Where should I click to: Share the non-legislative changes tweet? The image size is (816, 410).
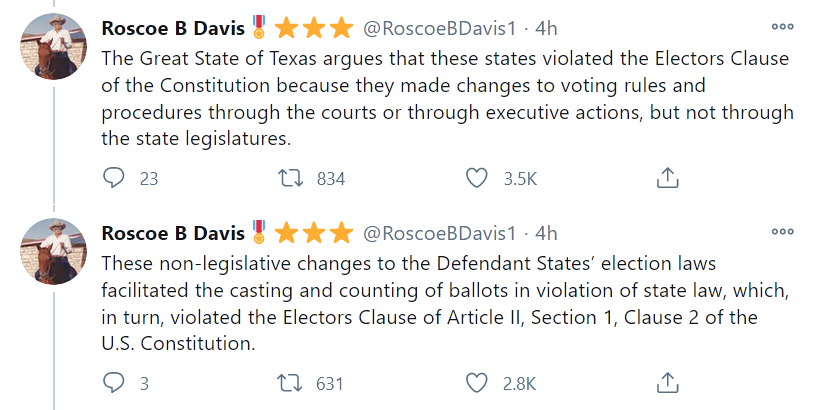(x=667, y=383)
